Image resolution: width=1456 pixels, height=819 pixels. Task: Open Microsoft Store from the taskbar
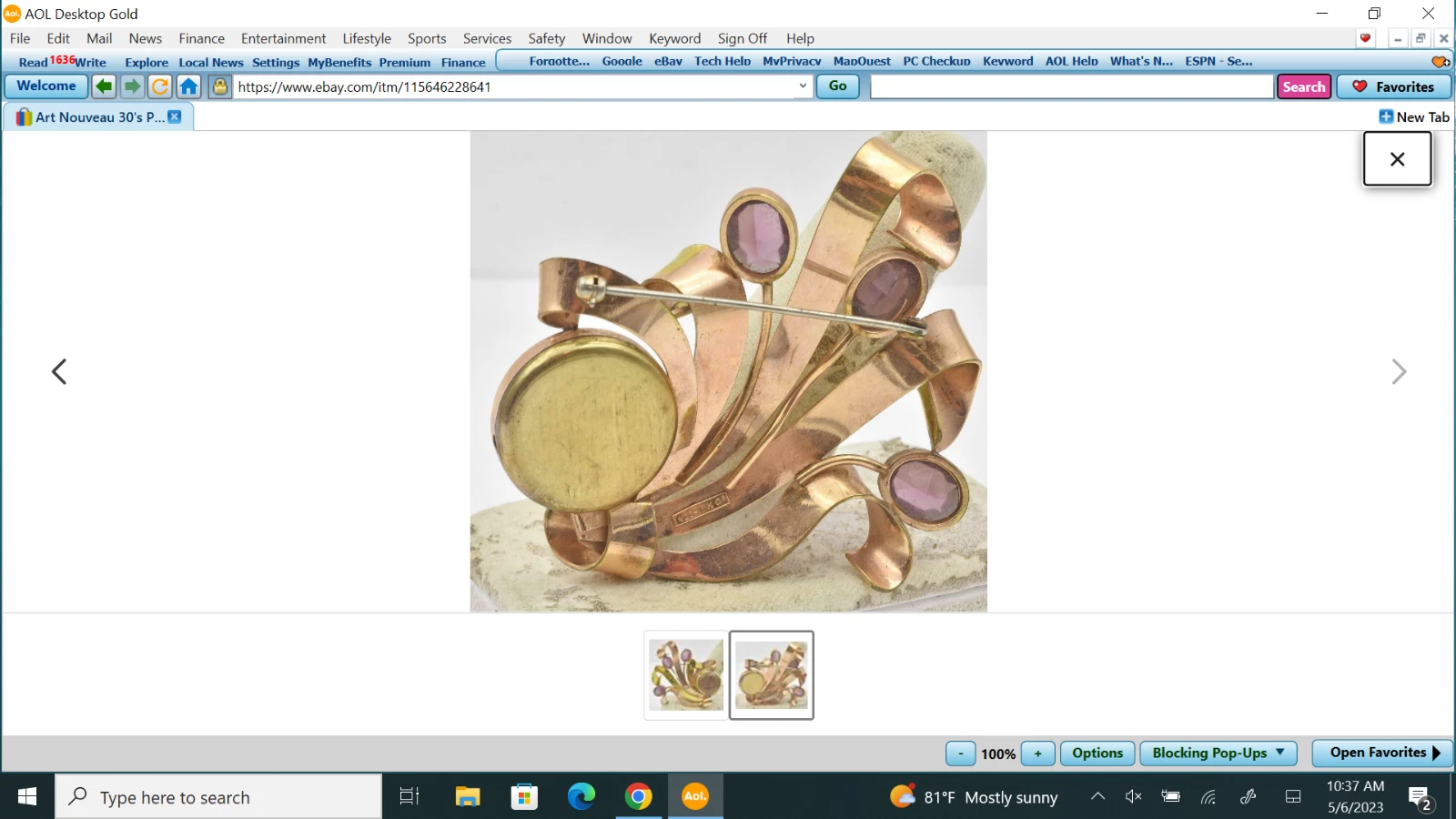524,797
